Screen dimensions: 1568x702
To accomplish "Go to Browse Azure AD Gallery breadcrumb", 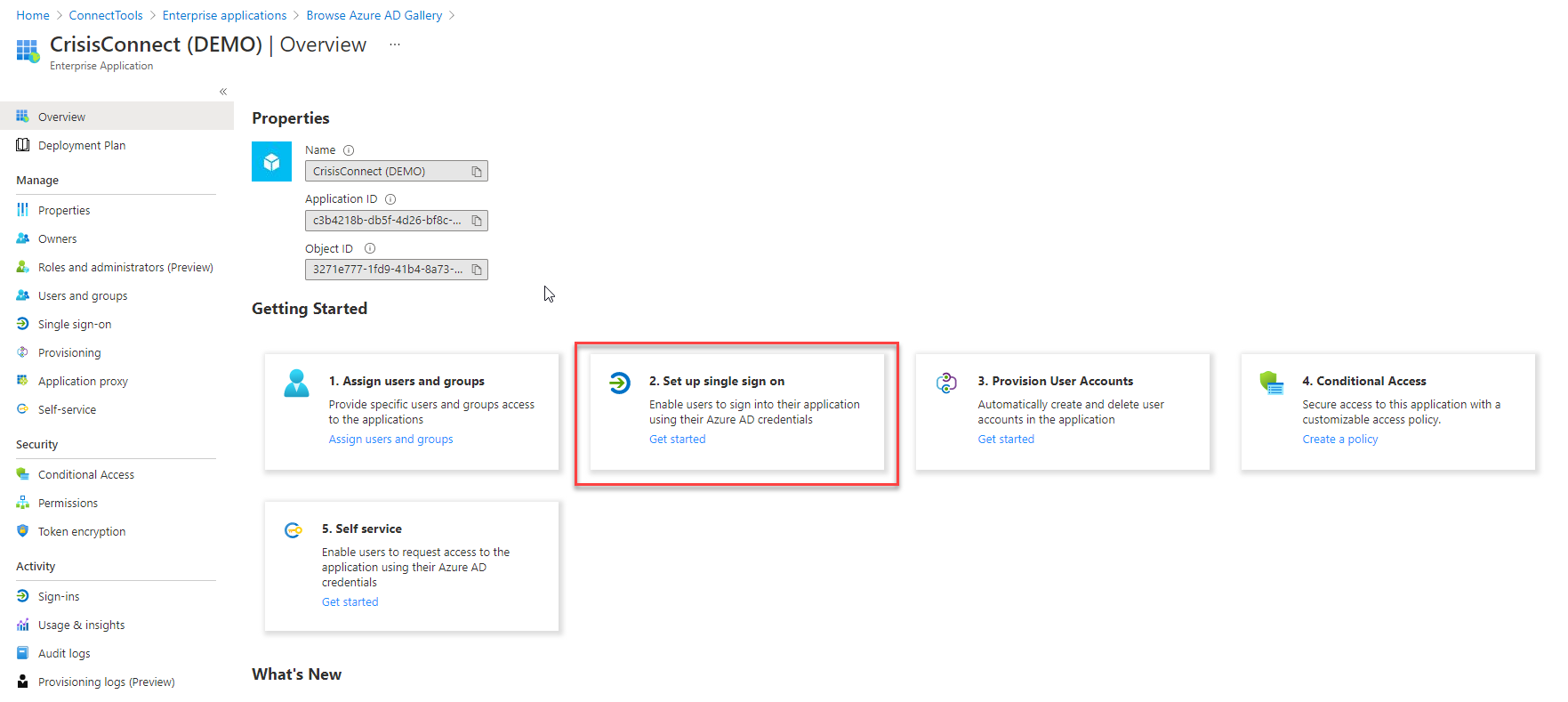I will 374,15.
